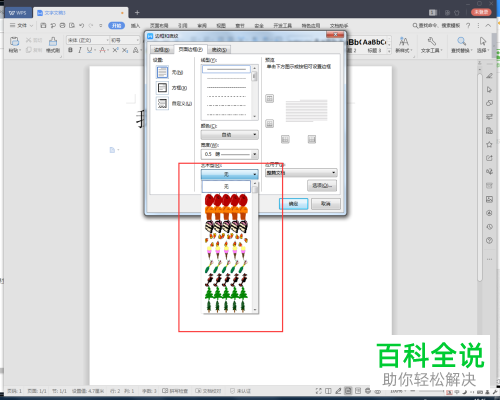500x400 pixels.
Task: Open the border color dropdown
Action: [230, 135]
